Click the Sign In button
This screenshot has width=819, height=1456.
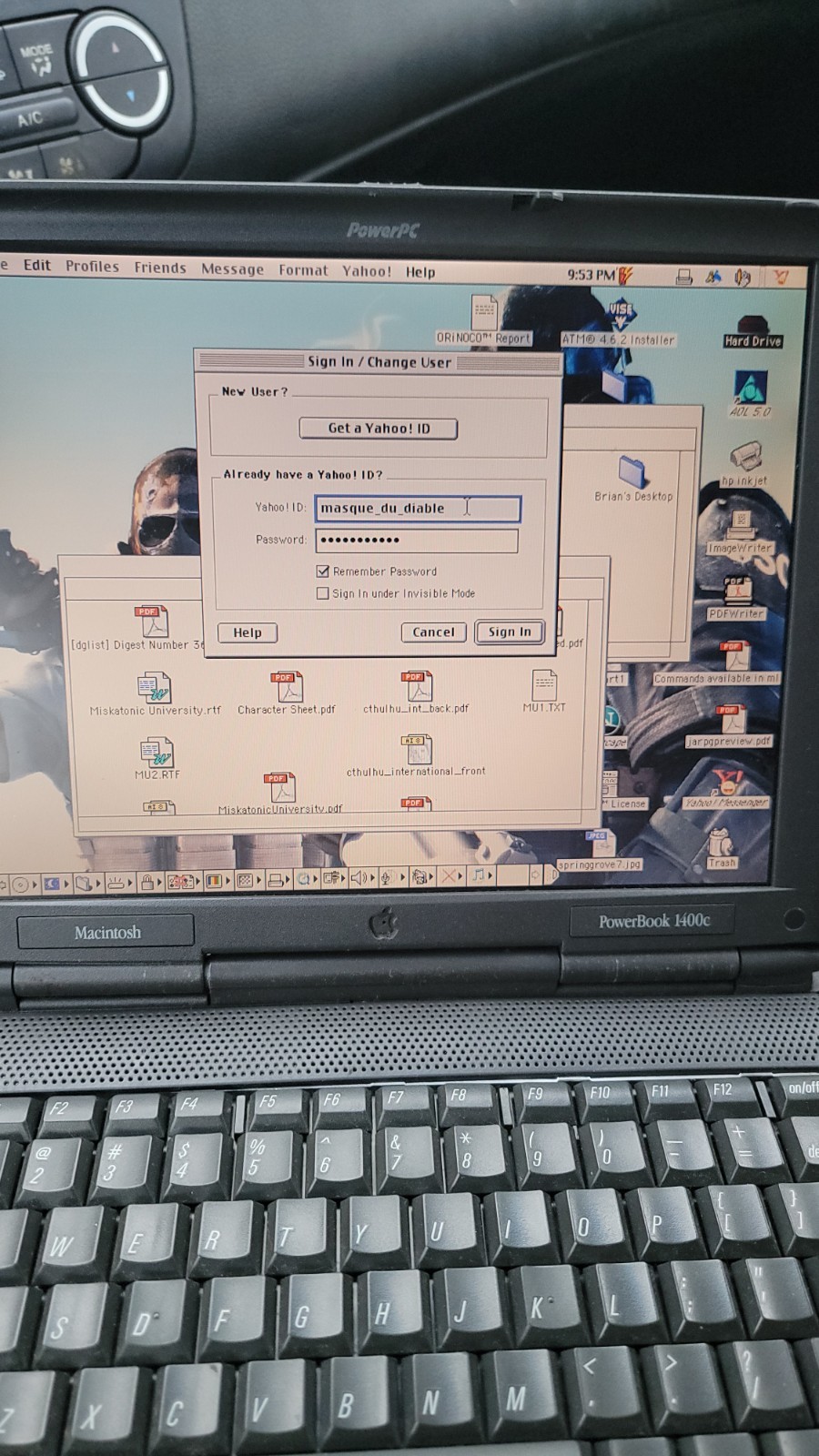click(x=510, y=632)
